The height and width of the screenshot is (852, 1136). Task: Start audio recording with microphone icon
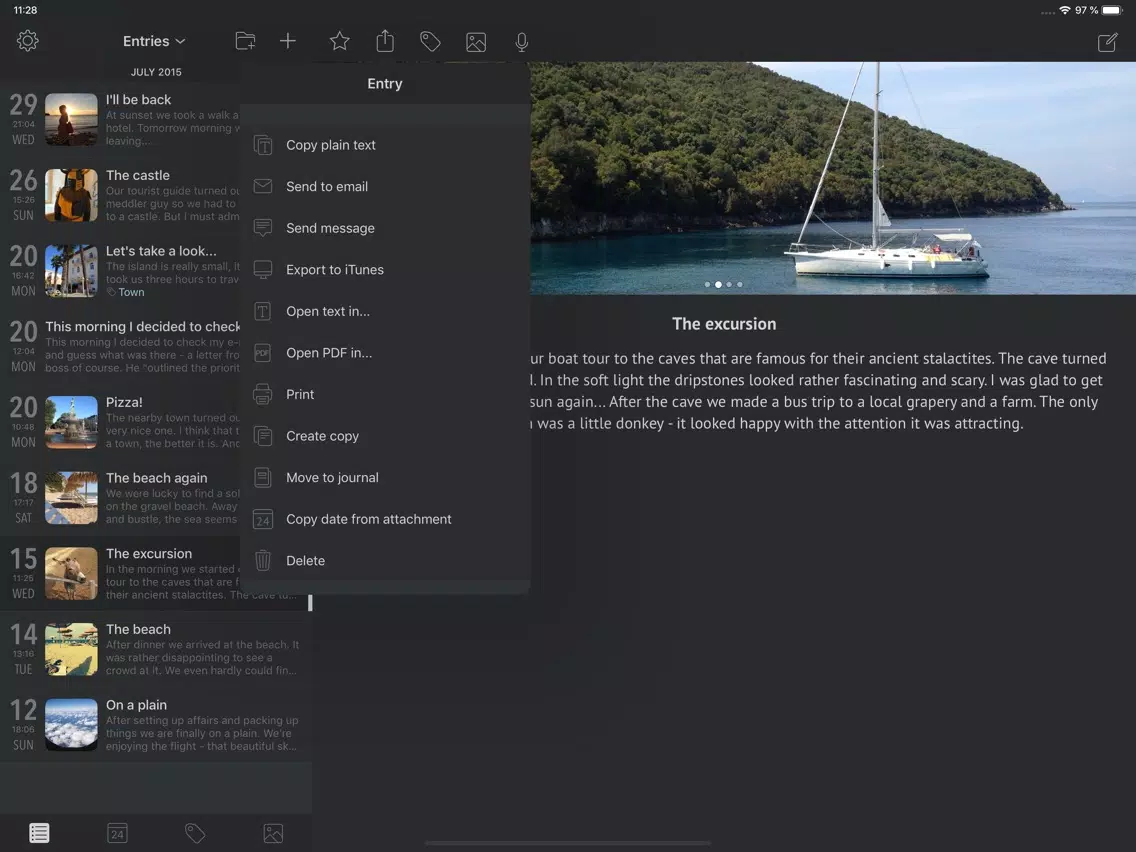[522, 42]
